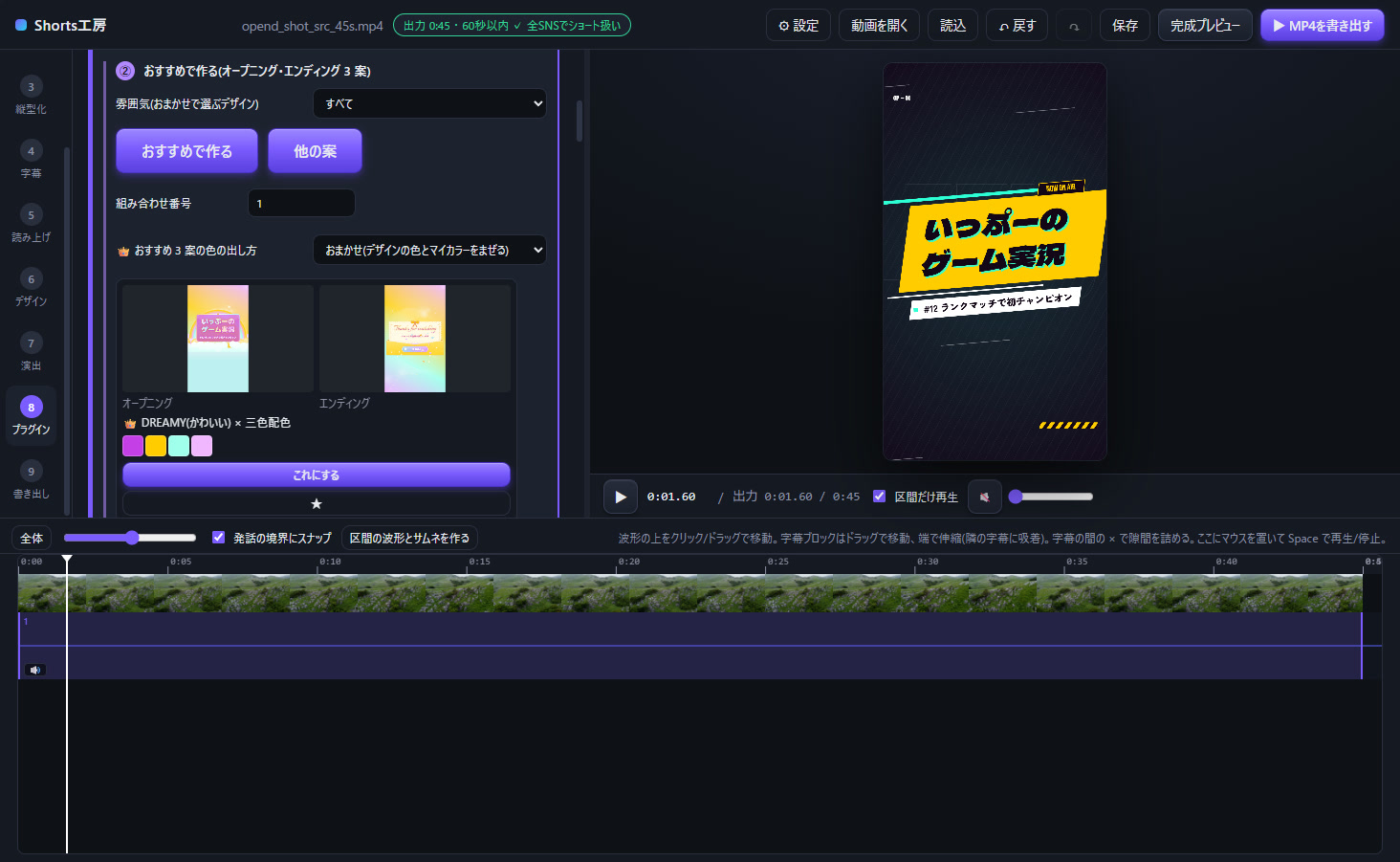The width and height of the screenshot is (1400, 862).
Task: Click the play button under preview
Action: pos(620,497)
